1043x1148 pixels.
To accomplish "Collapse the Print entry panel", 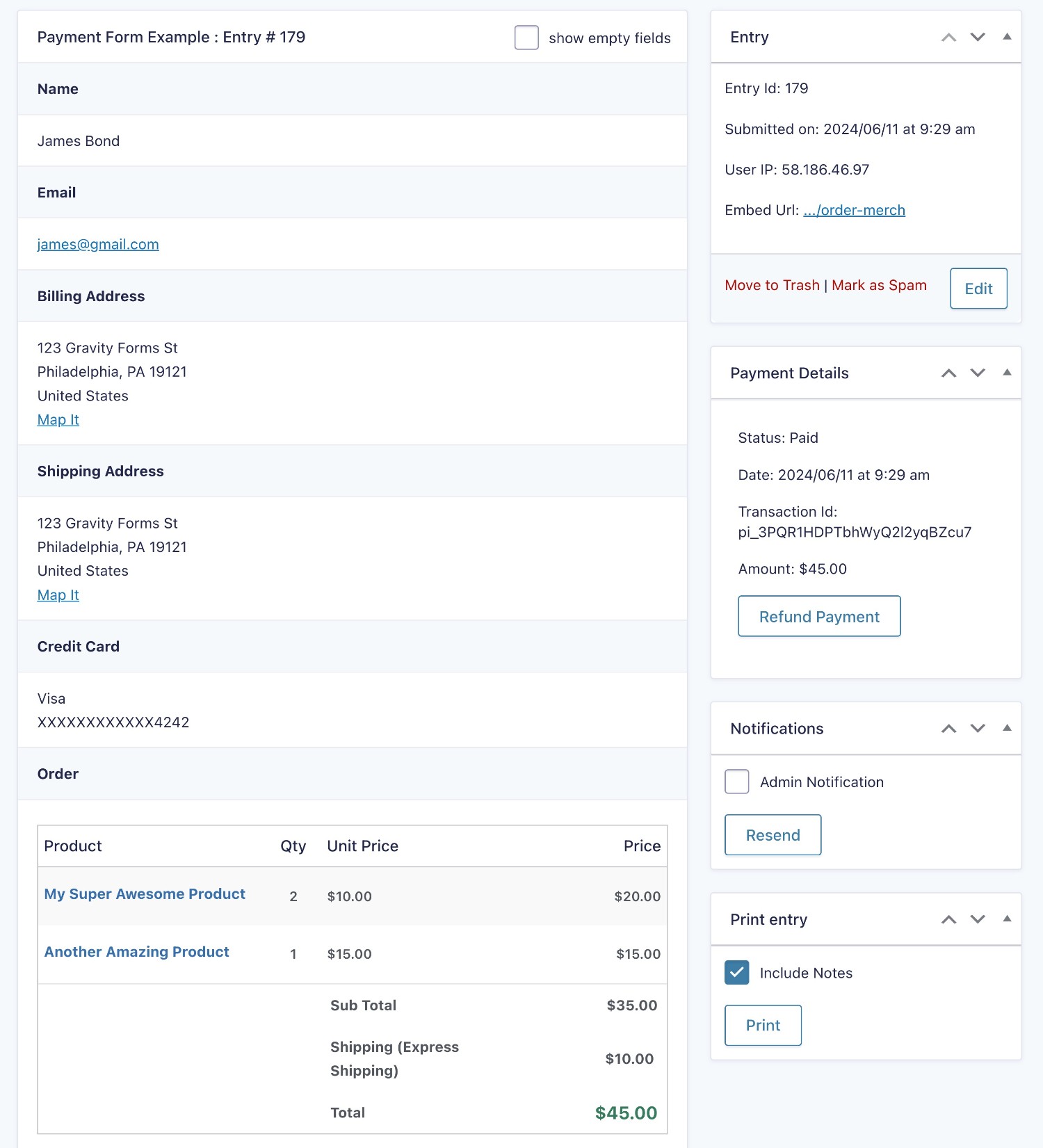I will click(1007, 919).
